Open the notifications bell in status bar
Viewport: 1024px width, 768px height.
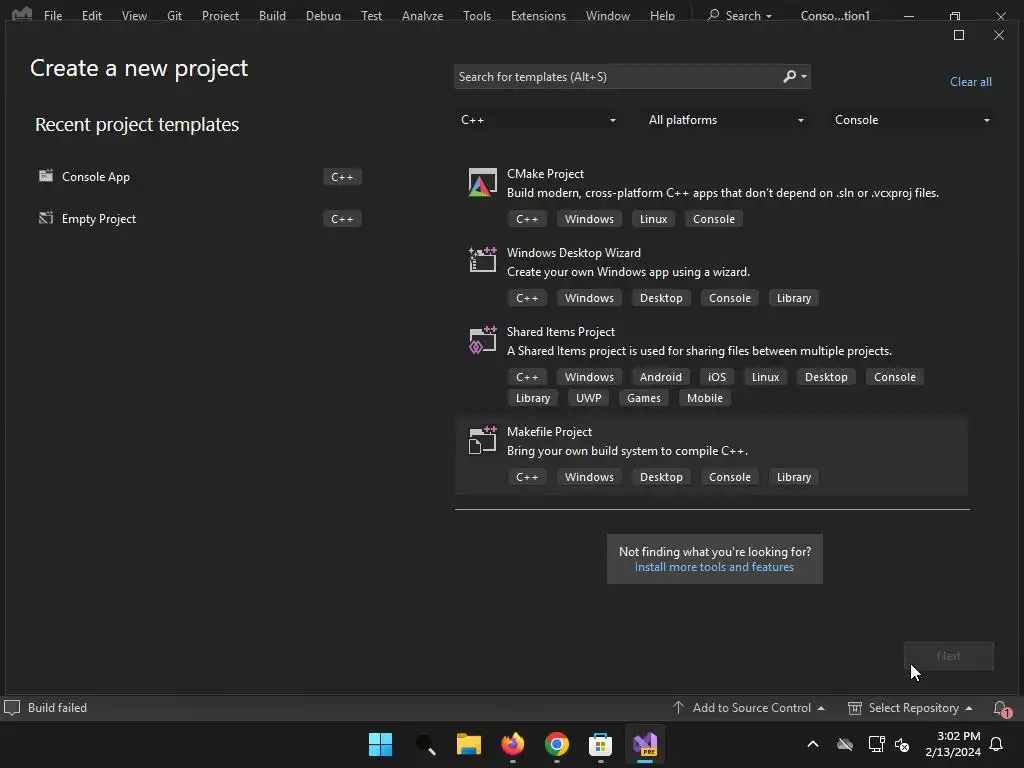1002,708
